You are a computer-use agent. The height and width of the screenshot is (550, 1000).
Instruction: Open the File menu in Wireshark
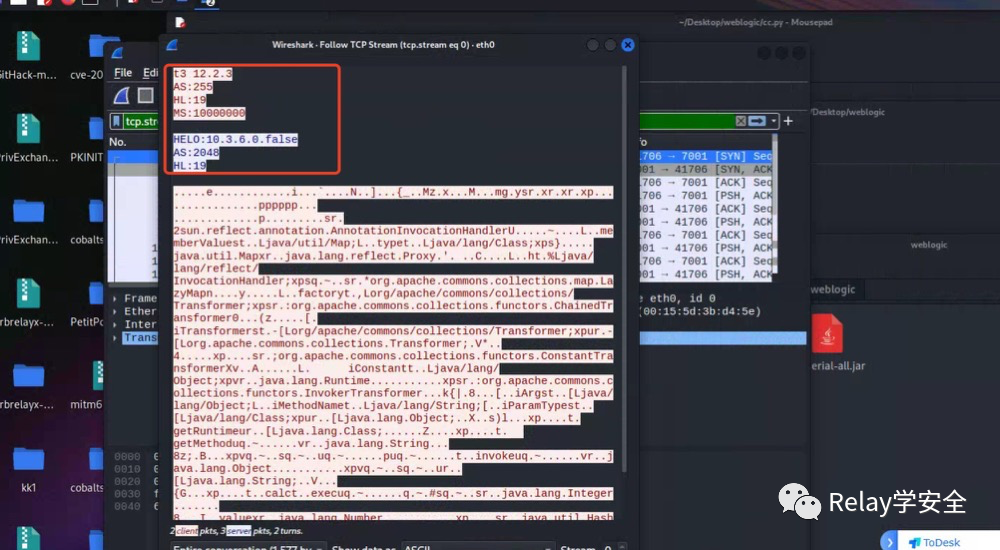tap(122, 73)
